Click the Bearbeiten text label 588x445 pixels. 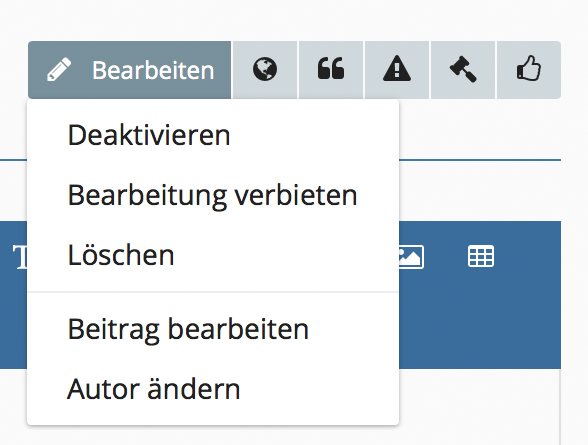pyautogui.click(x=153, y=70)
